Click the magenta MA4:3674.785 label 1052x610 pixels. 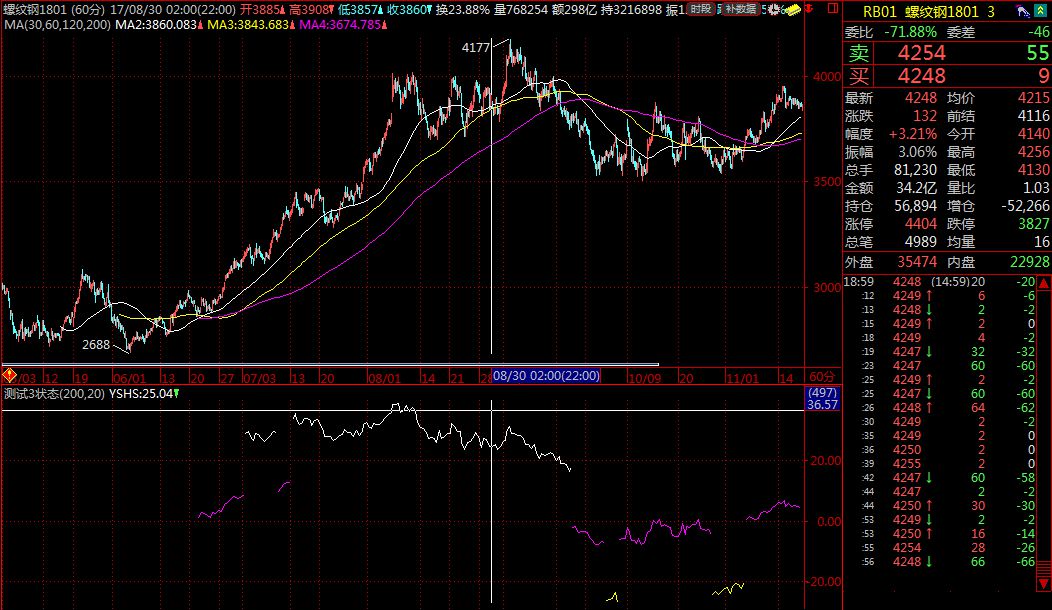341,25
